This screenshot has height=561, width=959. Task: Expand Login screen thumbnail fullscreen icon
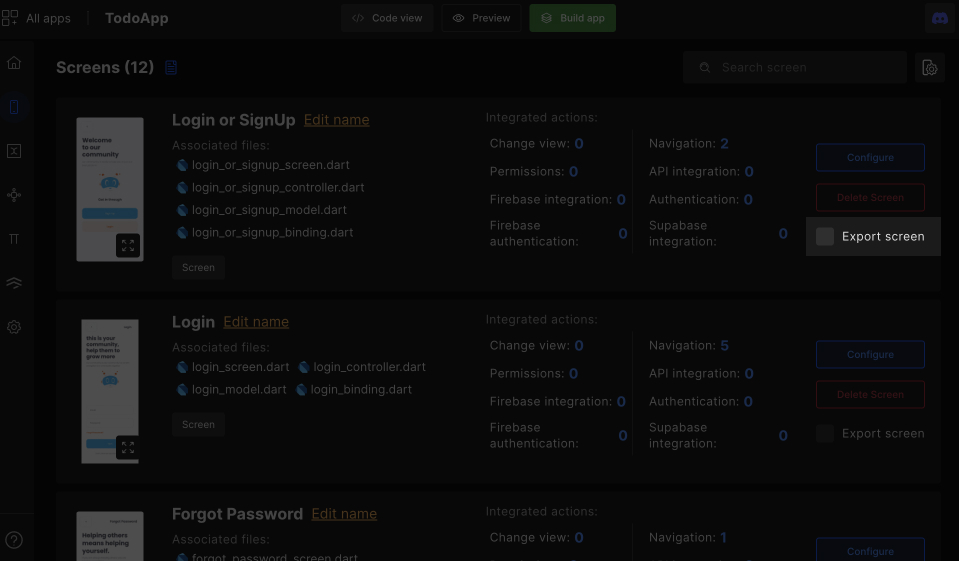tap(128, 447)
